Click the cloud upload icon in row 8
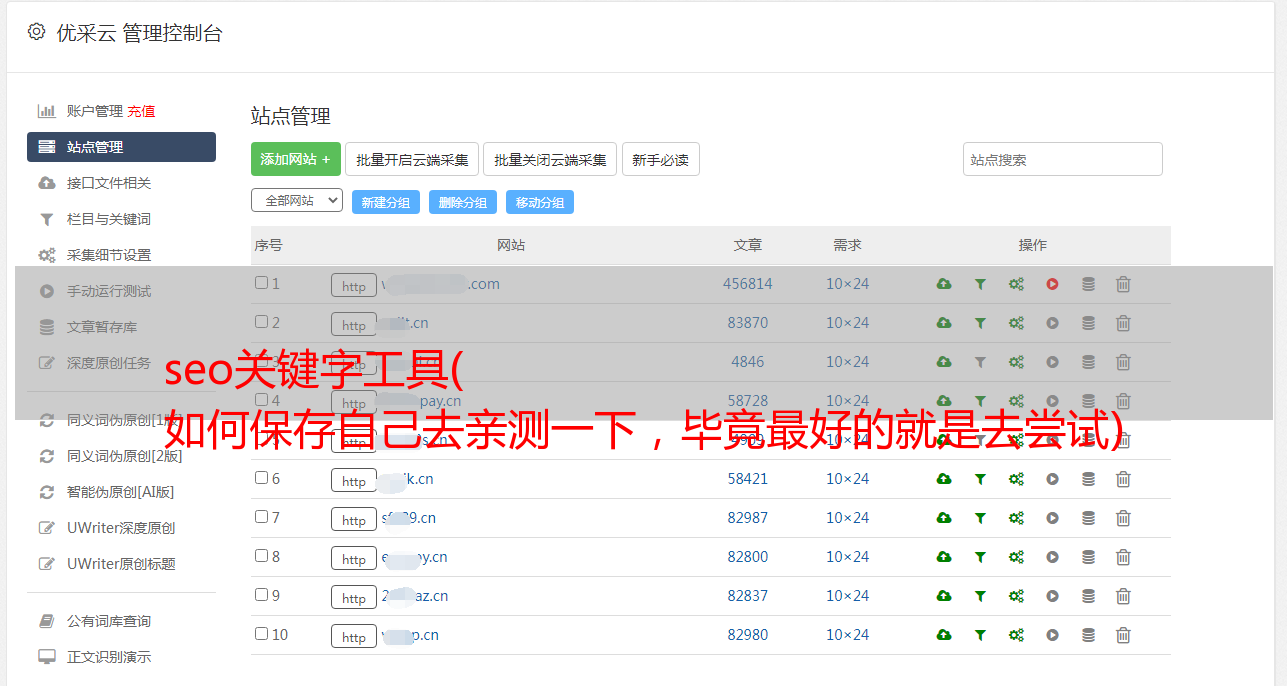 click(x=943, y=557)
